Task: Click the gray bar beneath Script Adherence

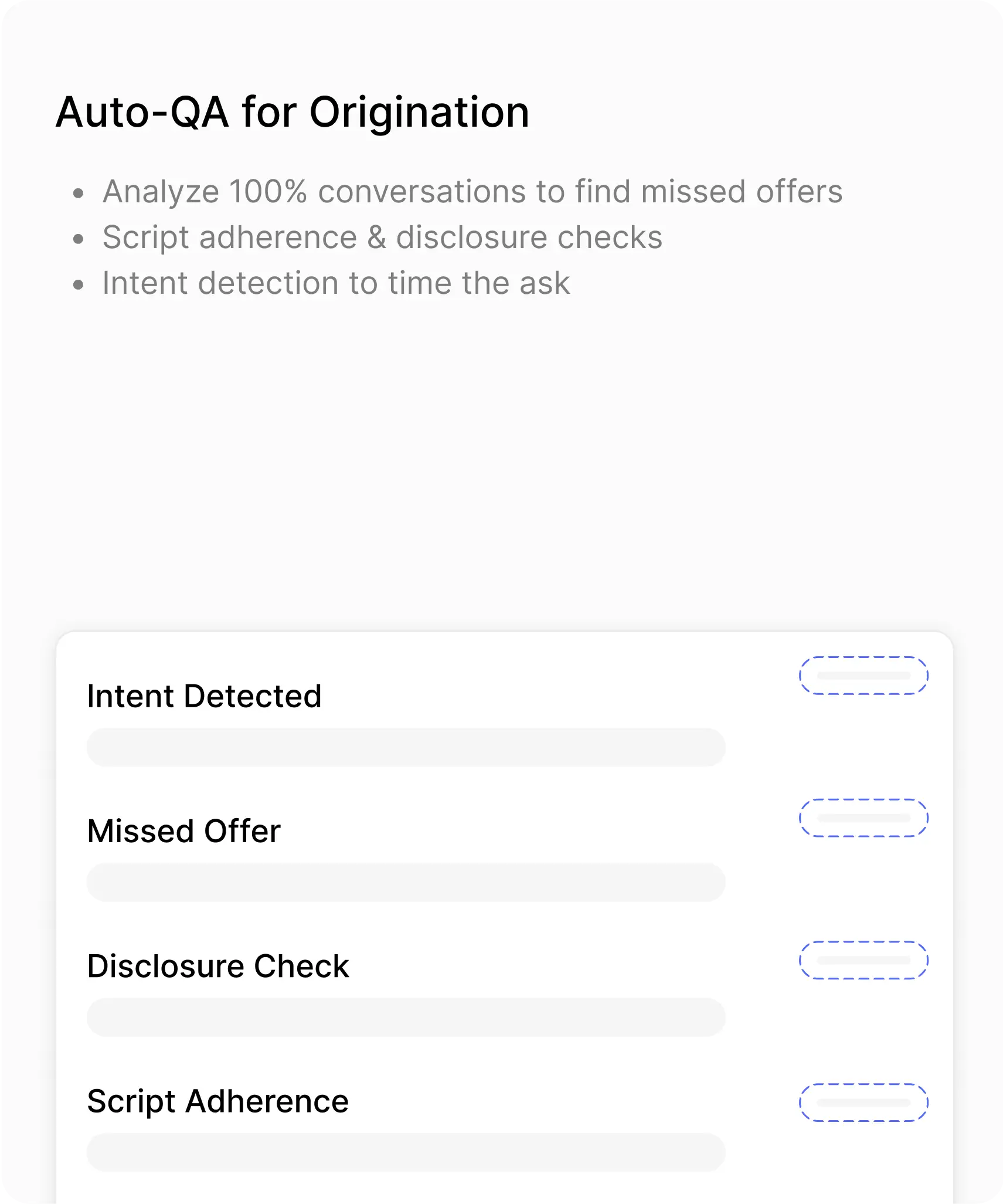Action: 406,1152
